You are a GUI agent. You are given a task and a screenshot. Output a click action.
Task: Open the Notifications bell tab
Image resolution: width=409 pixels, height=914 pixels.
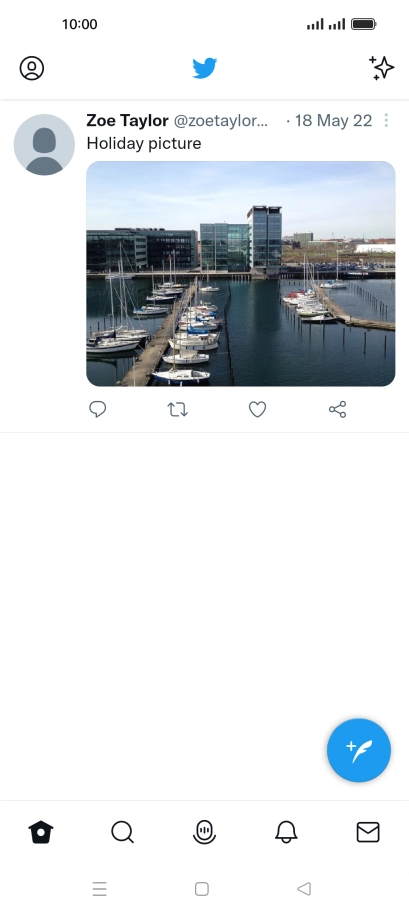click(286, 832)
